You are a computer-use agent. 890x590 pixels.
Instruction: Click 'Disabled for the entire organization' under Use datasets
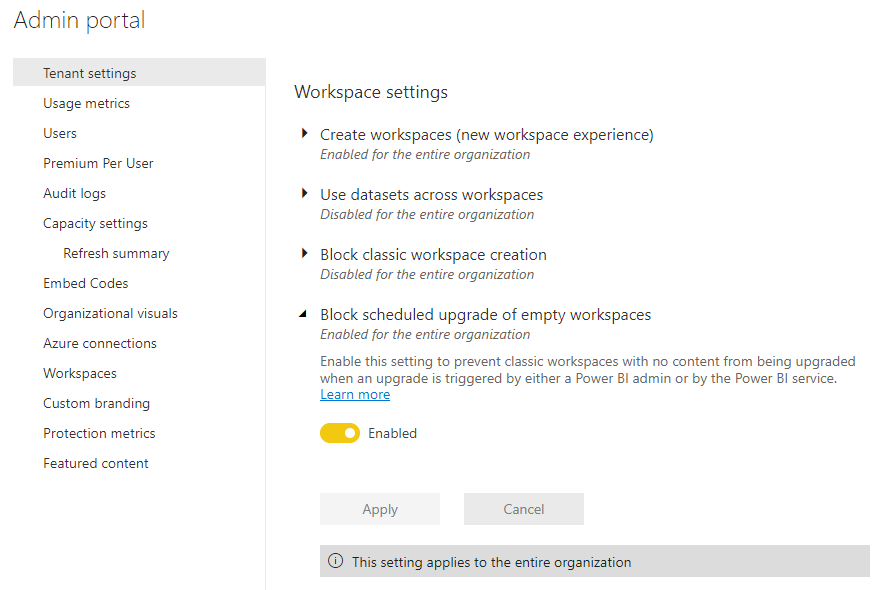(427, 215)
